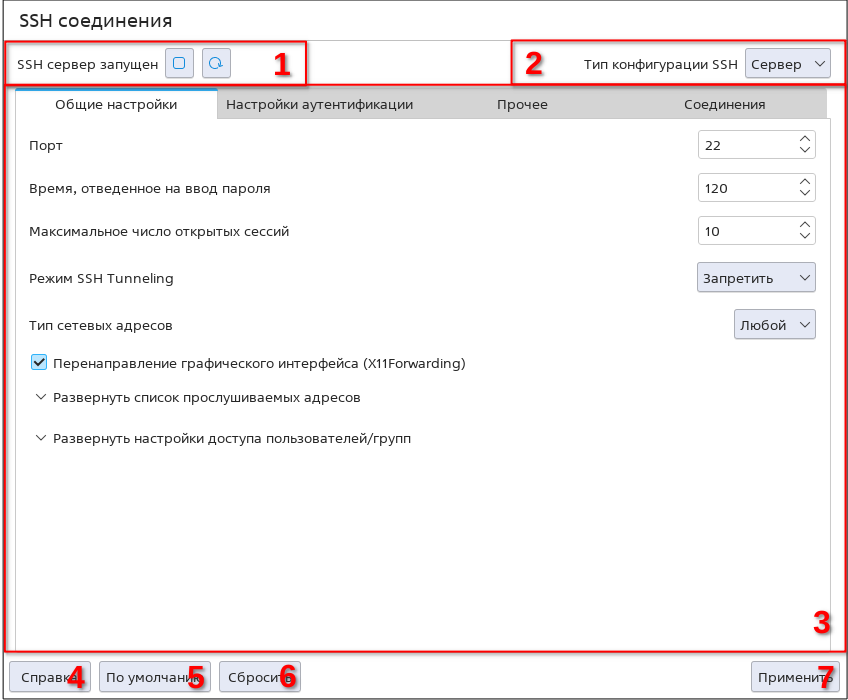Click the Применить button
Screen dimensions: 848x700
(x=794, y=677)
